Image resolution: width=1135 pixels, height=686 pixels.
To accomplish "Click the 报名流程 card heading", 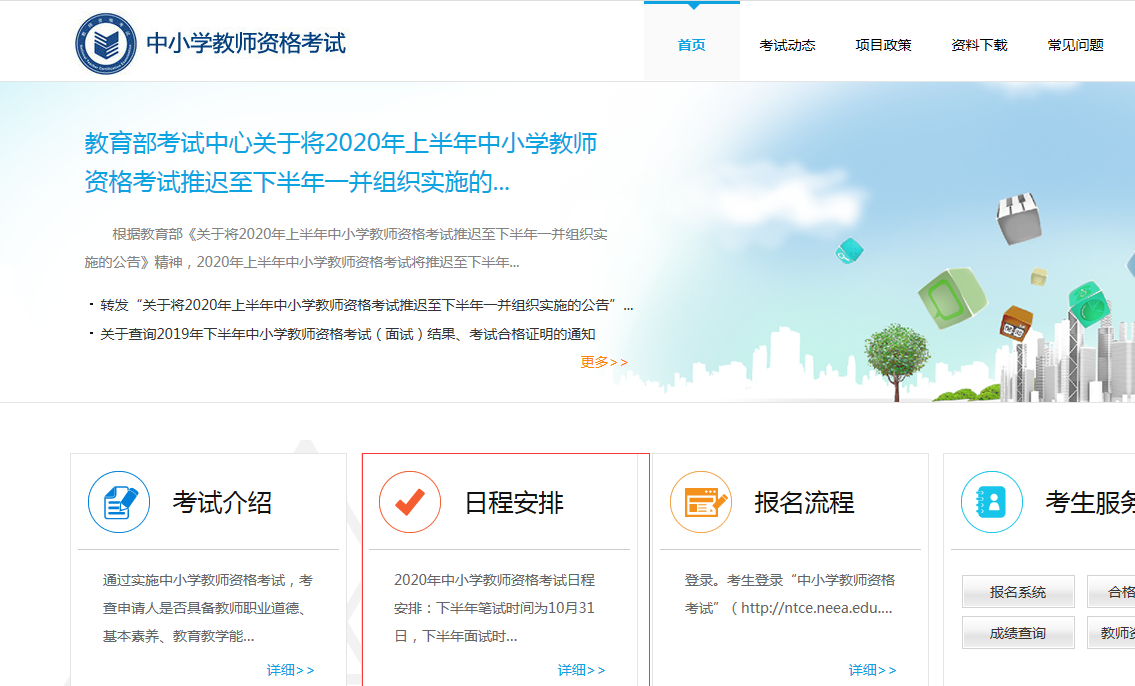I will [804, 502].
